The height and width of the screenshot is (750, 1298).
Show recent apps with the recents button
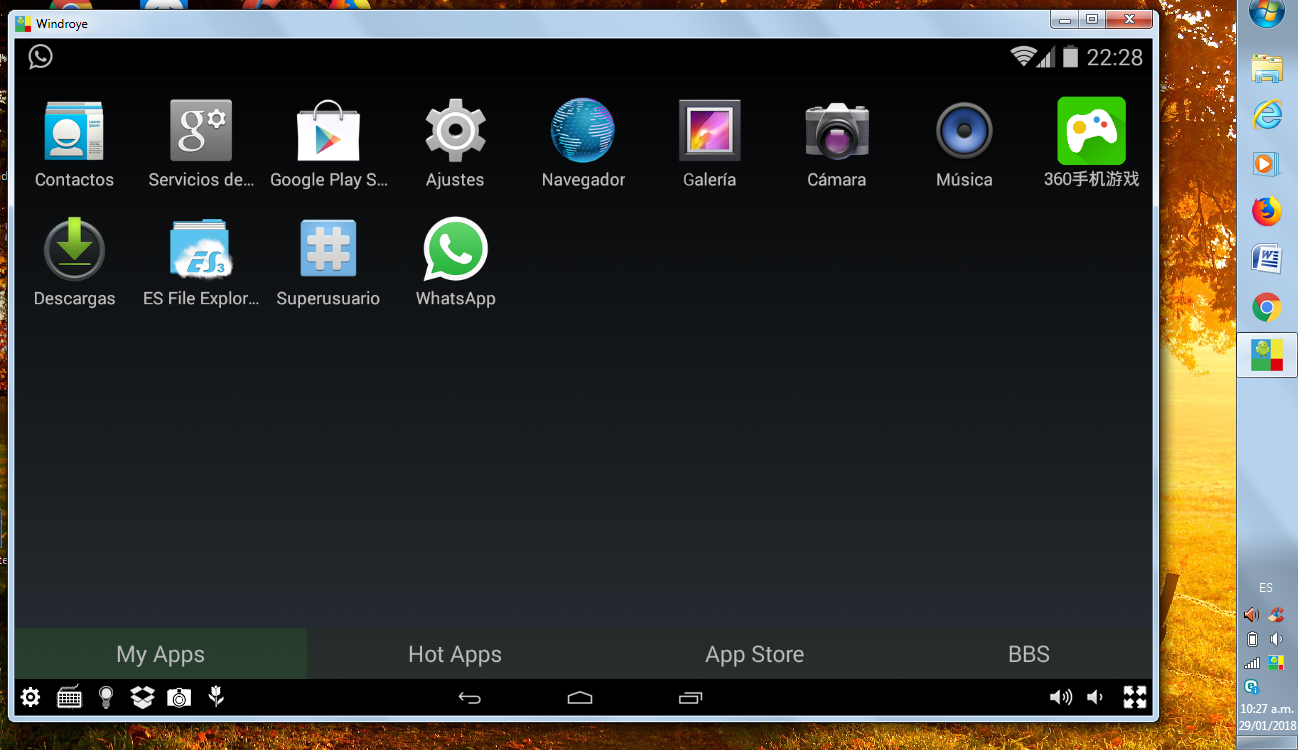[x=690, y=697]
